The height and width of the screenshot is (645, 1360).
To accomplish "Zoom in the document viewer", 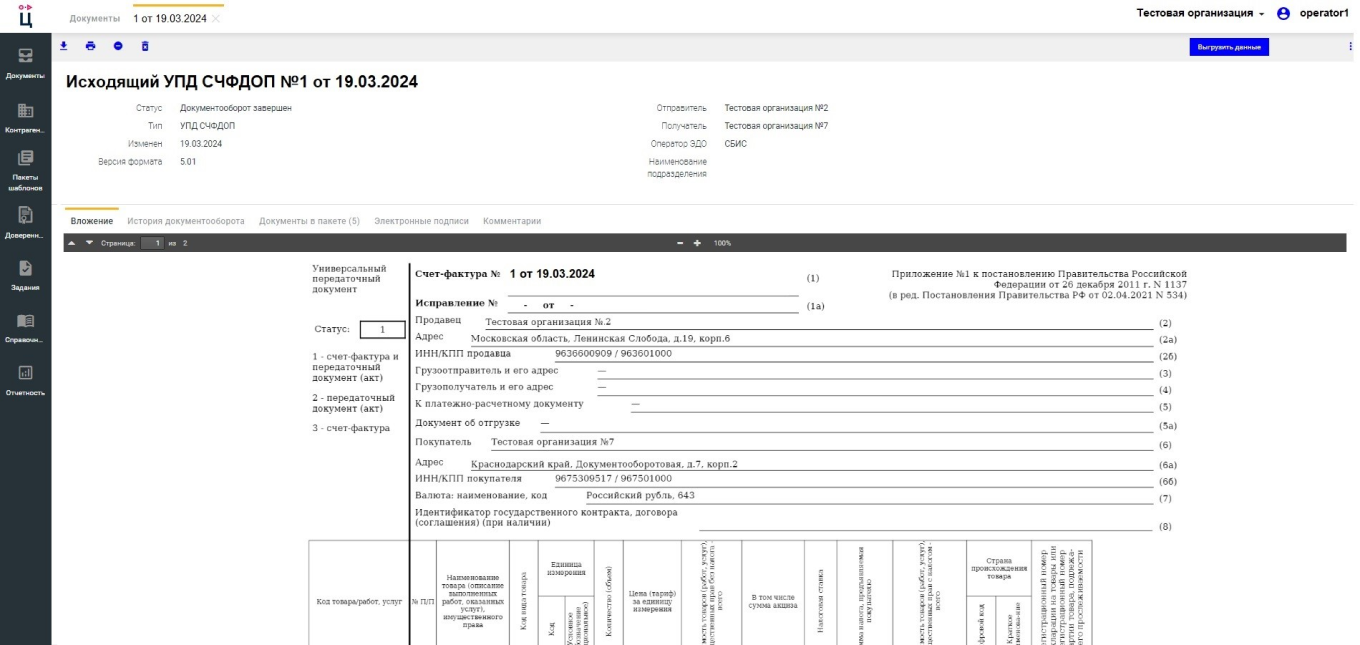I will coord(697,243).
